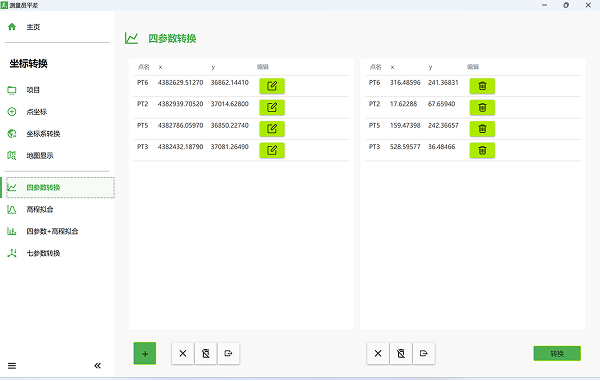Add new point with green plus button
The image size is (600, 381).
click(145, 353)
